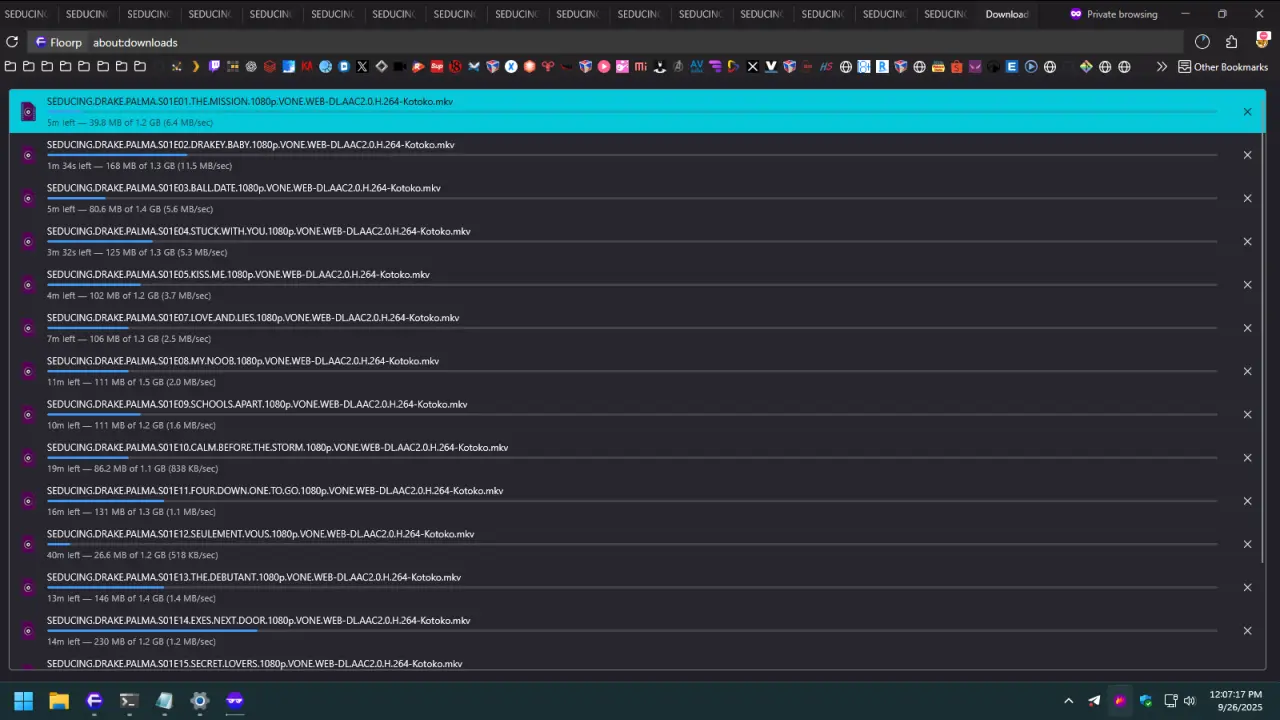This screenshot has height=720, width=1280.
Task: Open the ChatGPT bookmark icon
Action: (x=251, y=67)
